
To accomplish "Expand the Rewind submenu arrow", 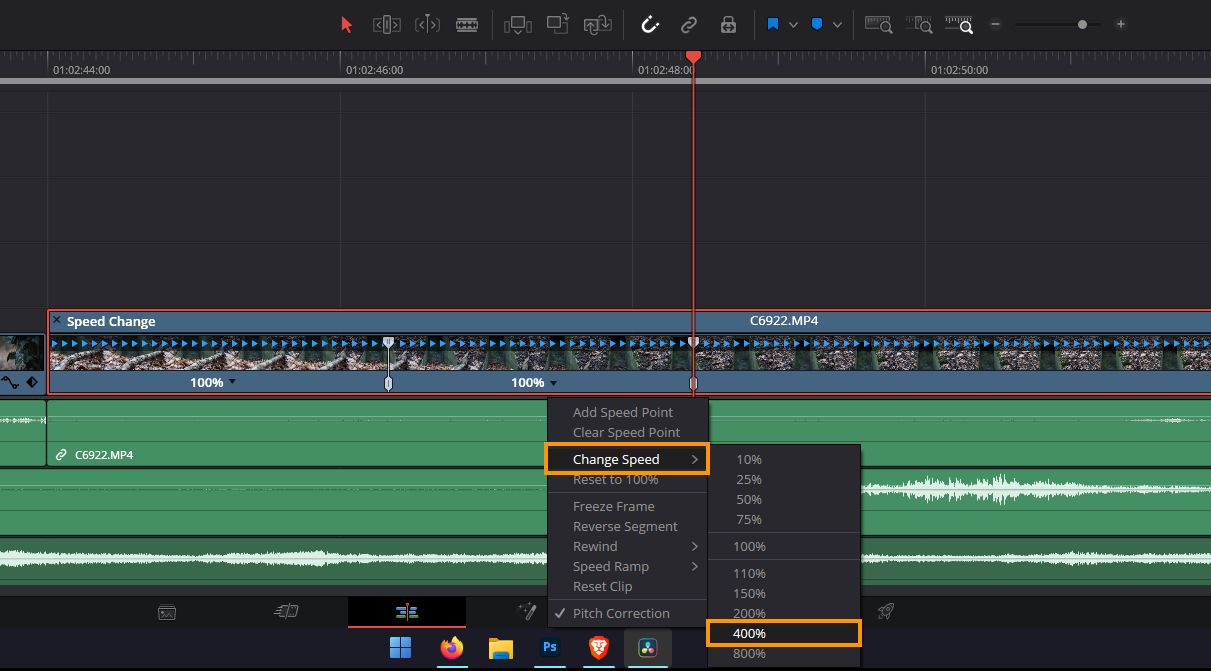I will pos(695,546).
